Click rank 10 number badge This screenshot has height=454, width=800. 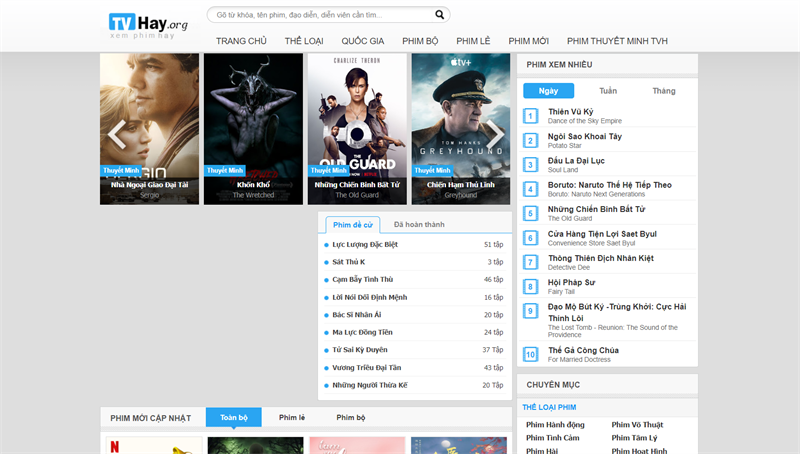click(x=530, y=355)
